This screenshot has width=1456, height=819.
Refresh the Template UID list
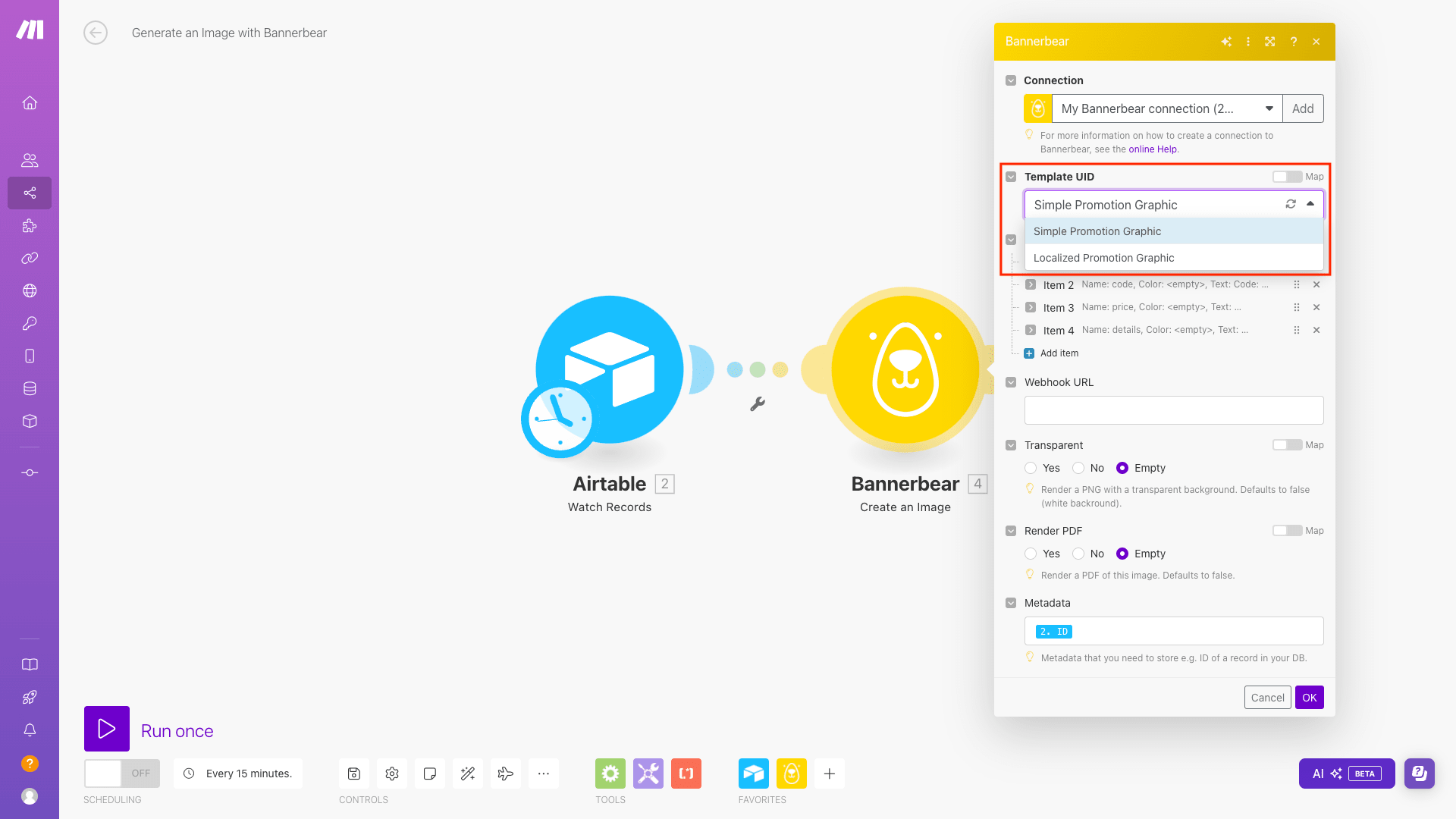point(1290,204)
